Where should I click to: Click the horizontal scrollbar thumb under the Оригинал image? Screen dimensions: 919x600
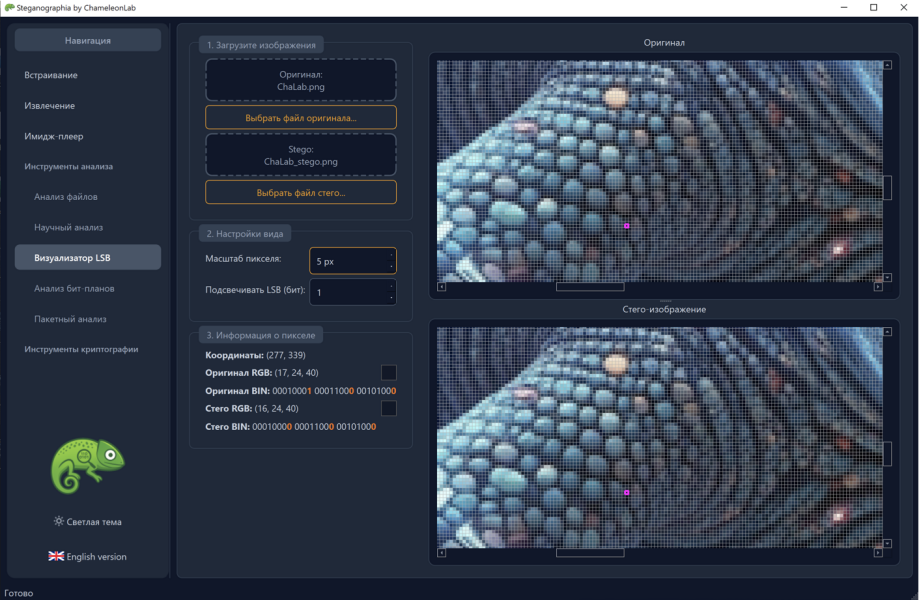(590, 287)
